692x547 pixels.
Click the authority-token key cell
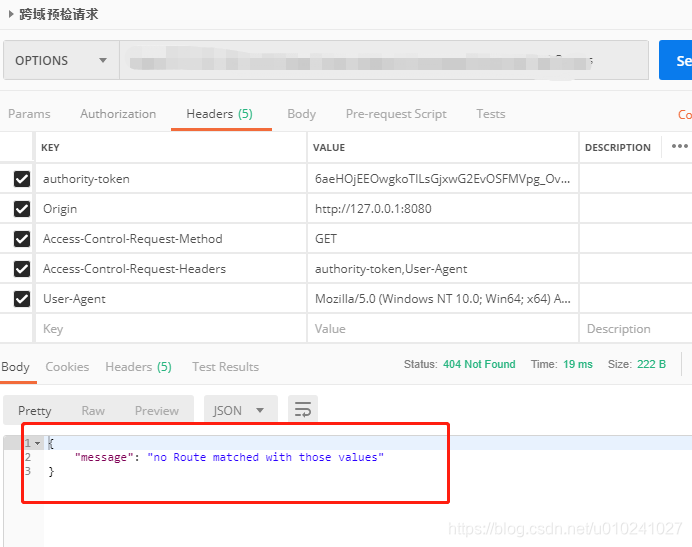(x=171, y=179)
